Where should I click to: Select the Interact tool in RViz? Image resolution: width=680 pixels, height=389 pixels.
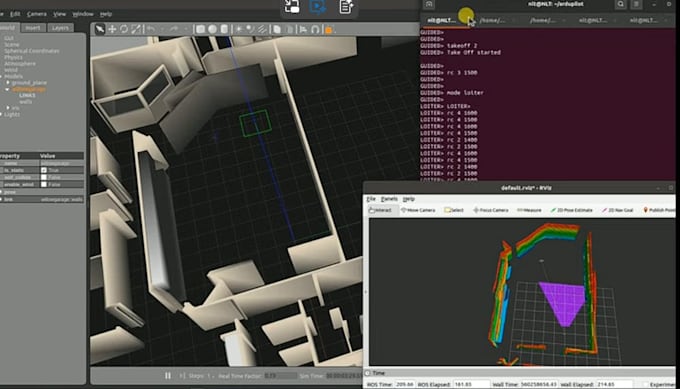[380, 210]
